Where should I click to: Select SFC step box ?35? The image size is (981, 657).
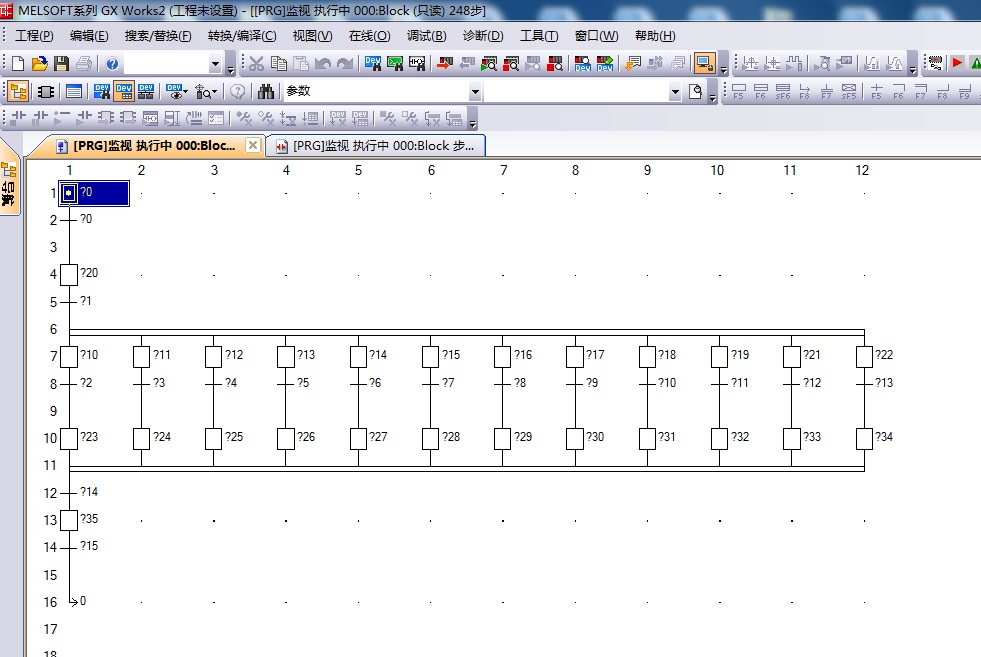(x=69, y=520)
